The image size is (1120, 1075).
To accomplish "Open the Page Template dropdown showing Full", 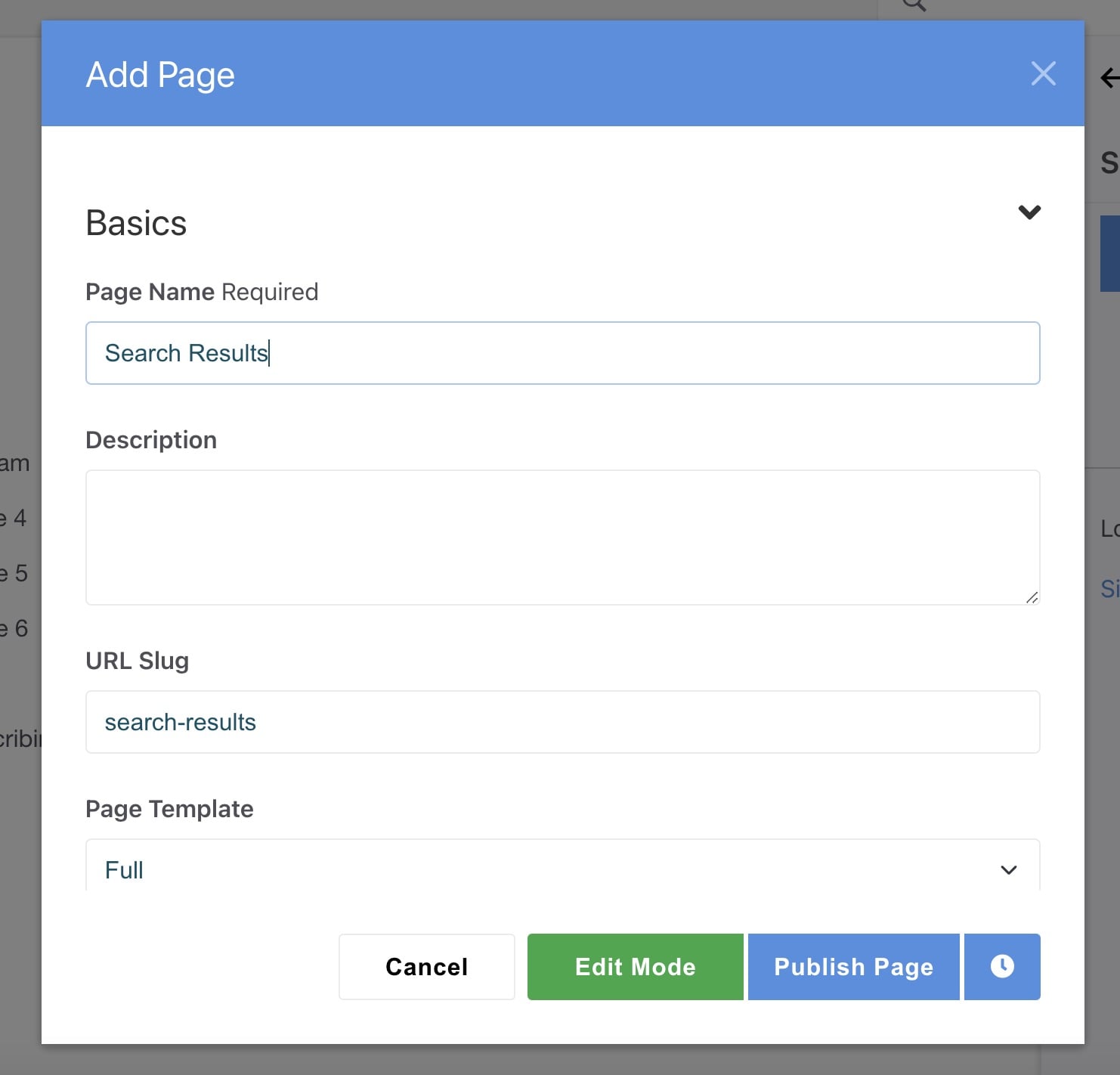I will click(562, 869).
